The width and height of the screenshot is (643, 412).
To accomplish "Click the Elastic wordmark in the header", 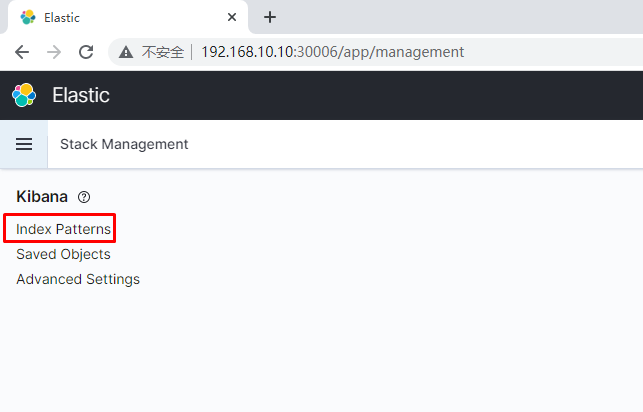I will (81, 95).
